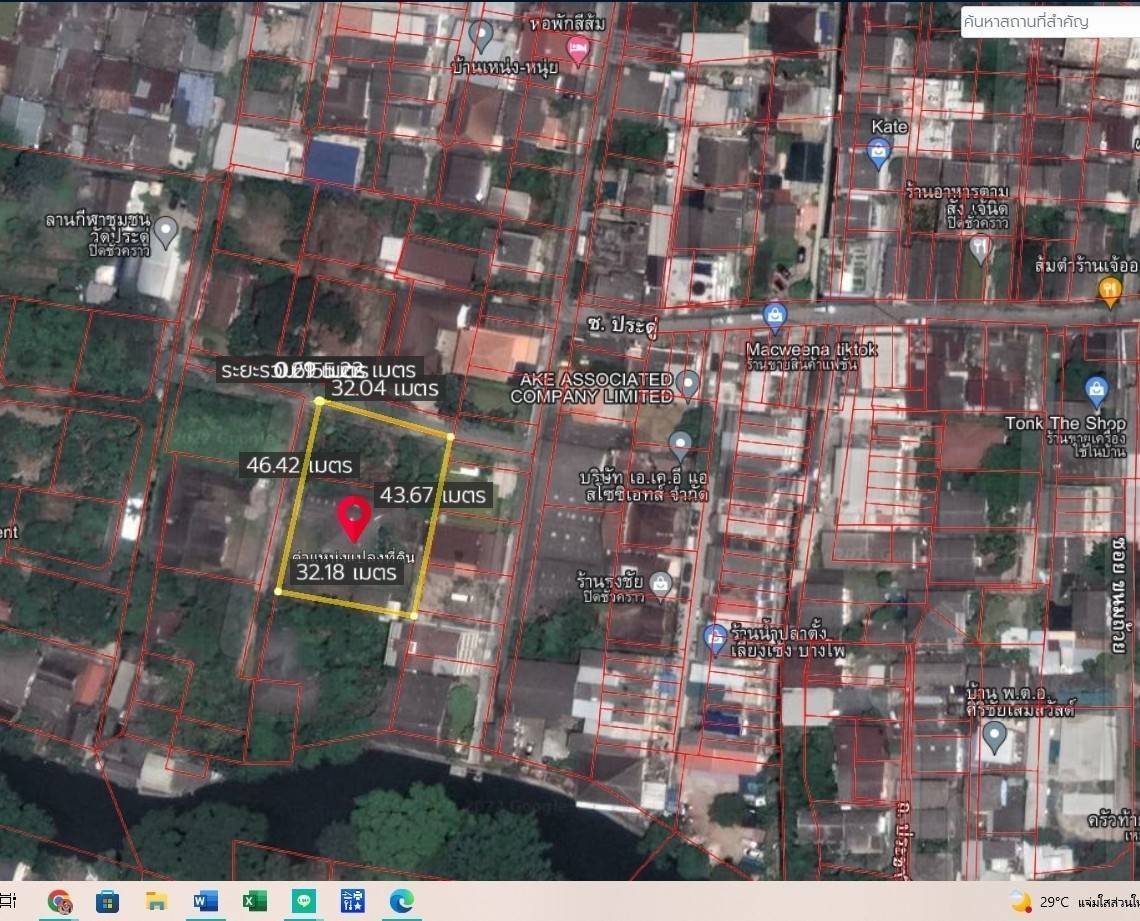Click the AKE Associated Company Limited pin

click(x=687, y=383)
